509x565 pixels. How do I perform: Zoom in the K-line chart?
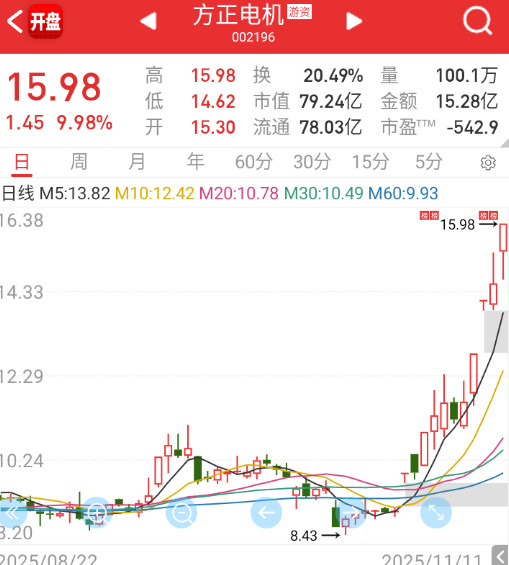click(x=97, y=513)
